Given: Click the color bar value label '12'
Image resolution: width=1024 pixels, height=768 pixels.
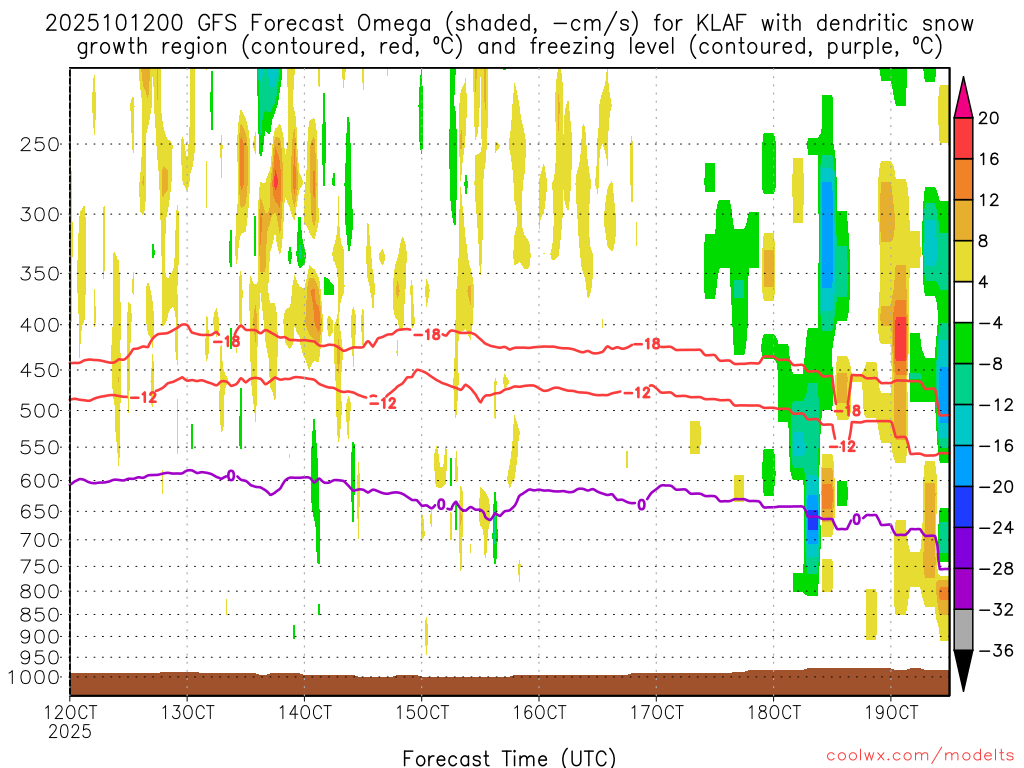Looking at the screenshot, I should point(989,200).
